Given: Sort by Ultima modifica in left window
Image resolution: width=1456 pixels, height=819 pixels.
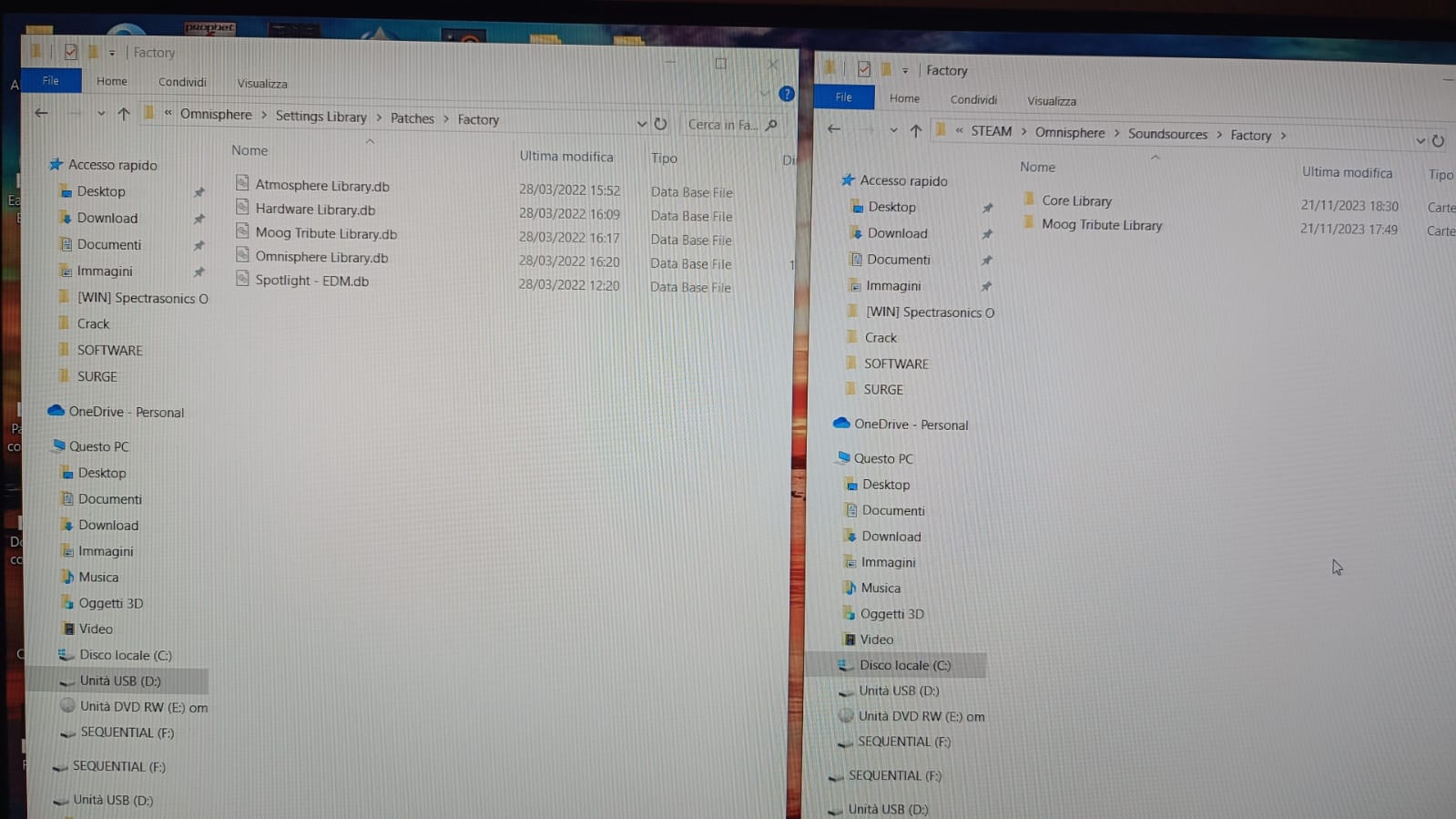Looking at the screenshot, I should (566, 156).
